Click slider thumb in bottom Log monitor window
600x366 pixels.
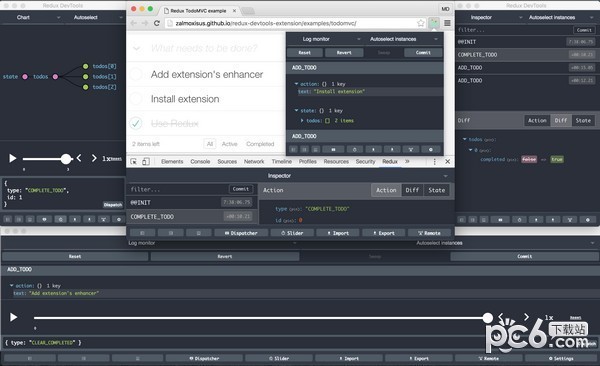pyautogui.click(x=488, y=317)
